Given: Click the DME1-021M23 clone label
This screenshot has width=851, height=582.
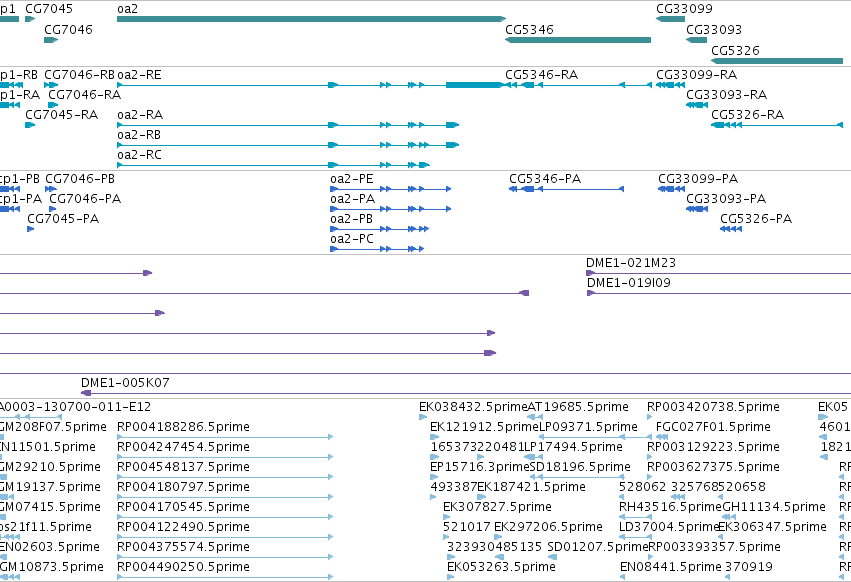Looking at the screenshot, I should click(631, 263).
